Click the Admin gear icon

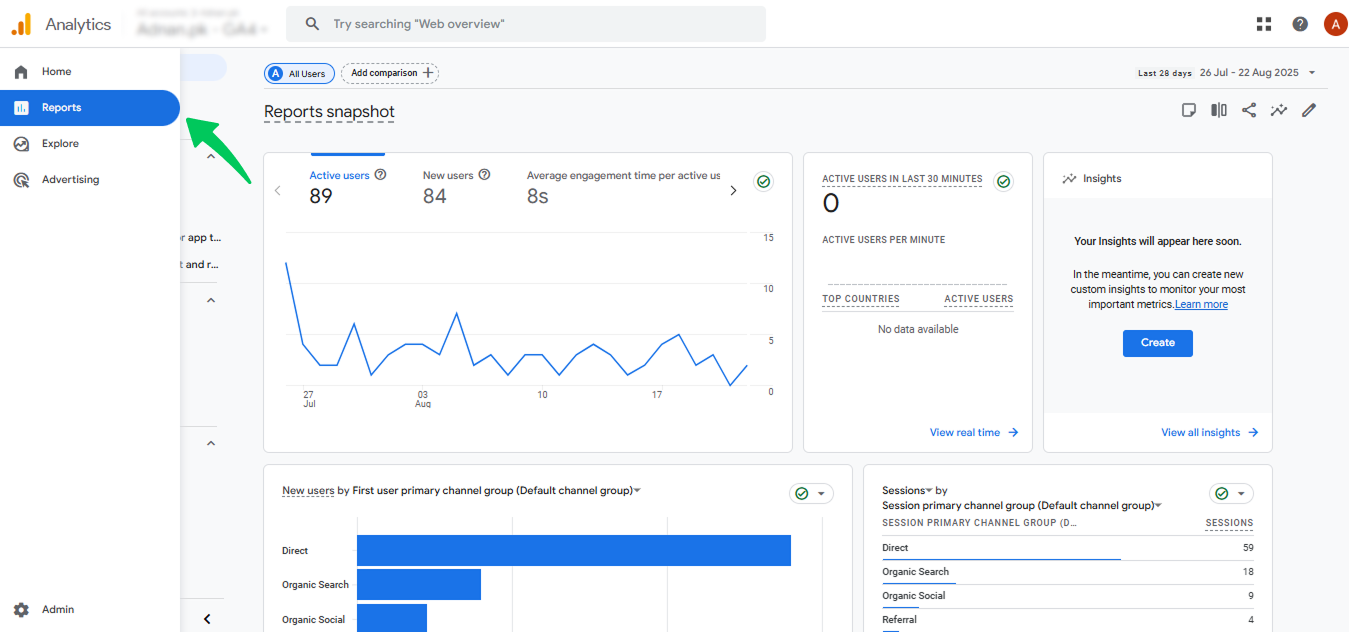tap(21, 610)
